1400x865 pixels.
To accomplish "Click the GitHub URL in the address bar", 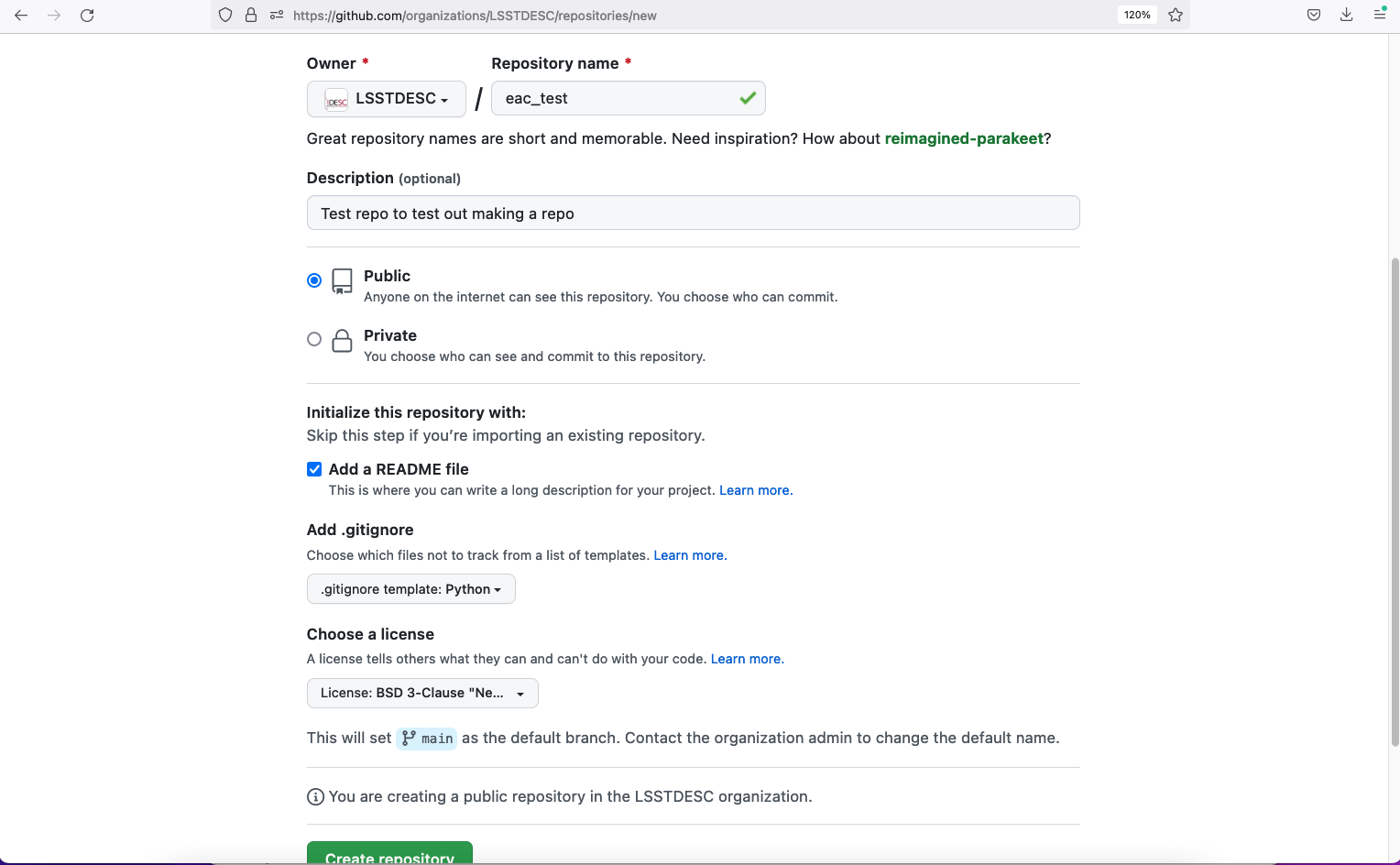I will pyautogui.click(x=475, y=16).
